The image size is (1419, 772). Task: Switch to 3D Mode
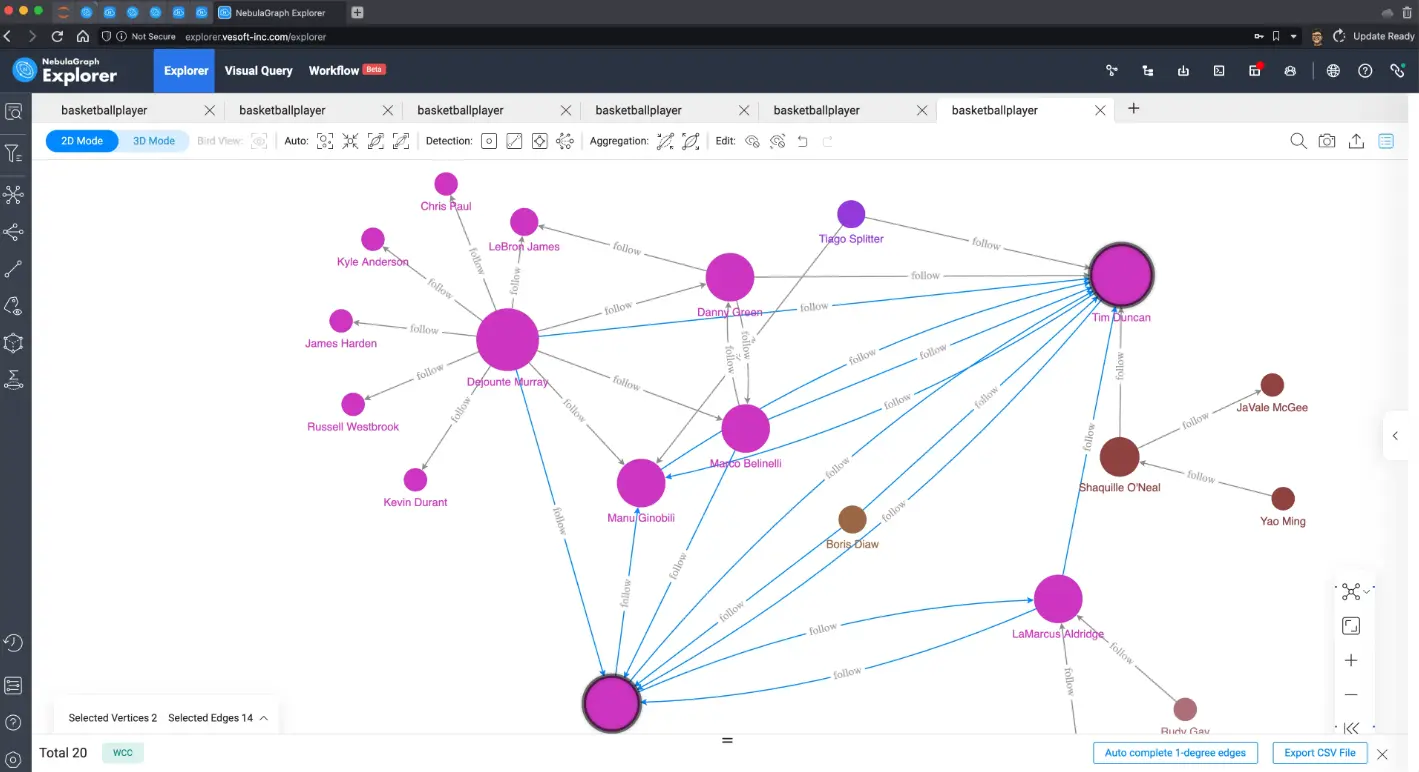point(154,141)
